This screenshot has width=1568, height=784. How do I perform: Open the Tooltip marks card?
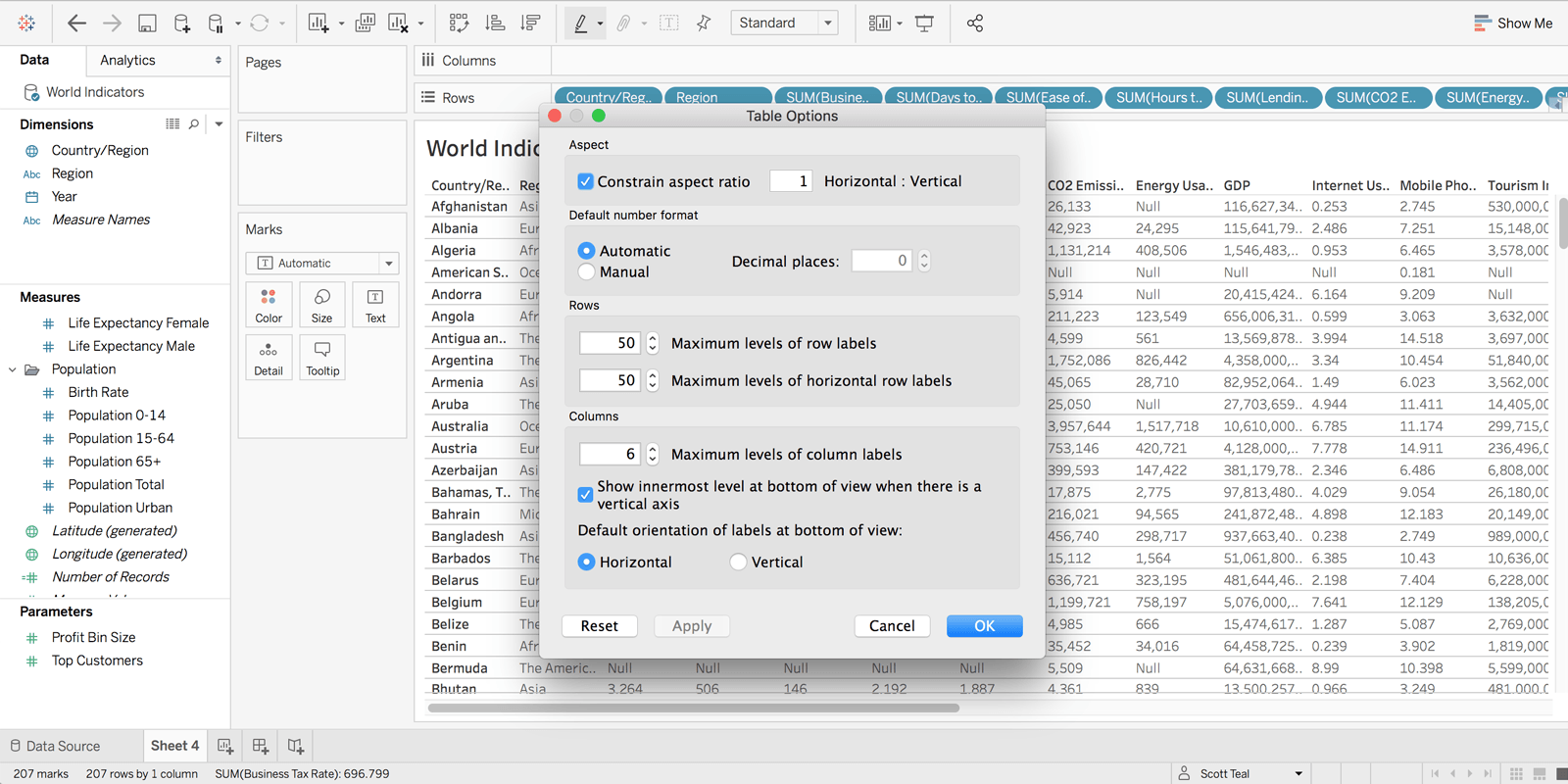pos(322,358)
